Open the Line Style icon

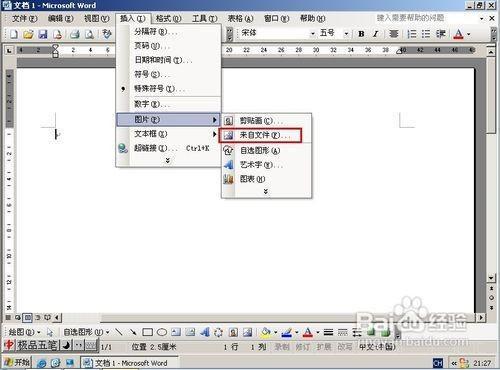[x=328, y=332]
